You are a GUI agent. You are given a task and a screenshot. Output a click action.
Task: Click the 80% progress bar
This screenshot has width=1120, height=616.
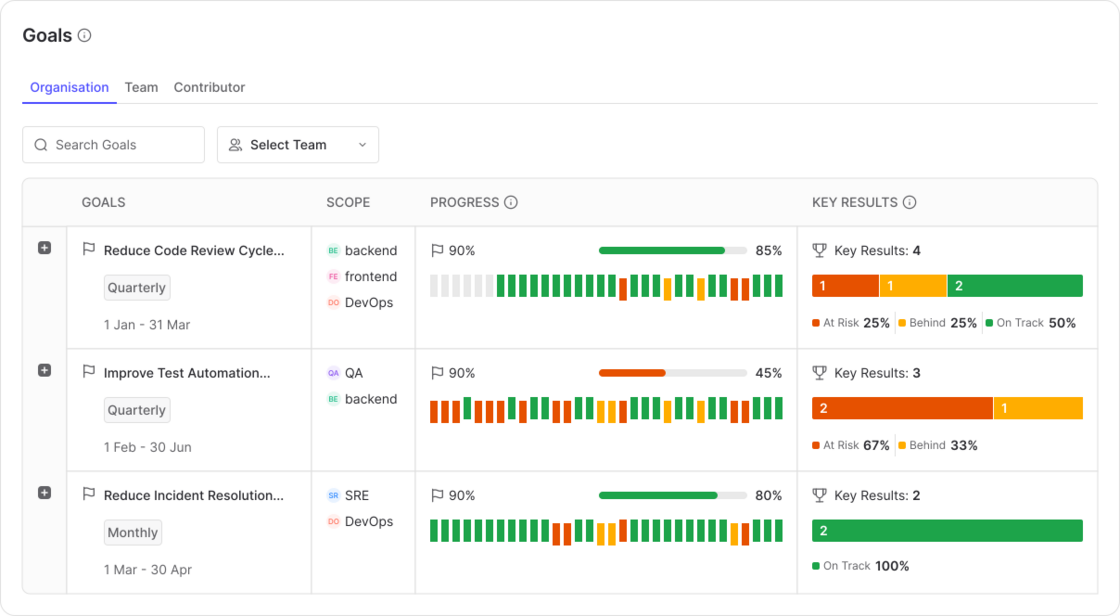click(x=673, y=495)
